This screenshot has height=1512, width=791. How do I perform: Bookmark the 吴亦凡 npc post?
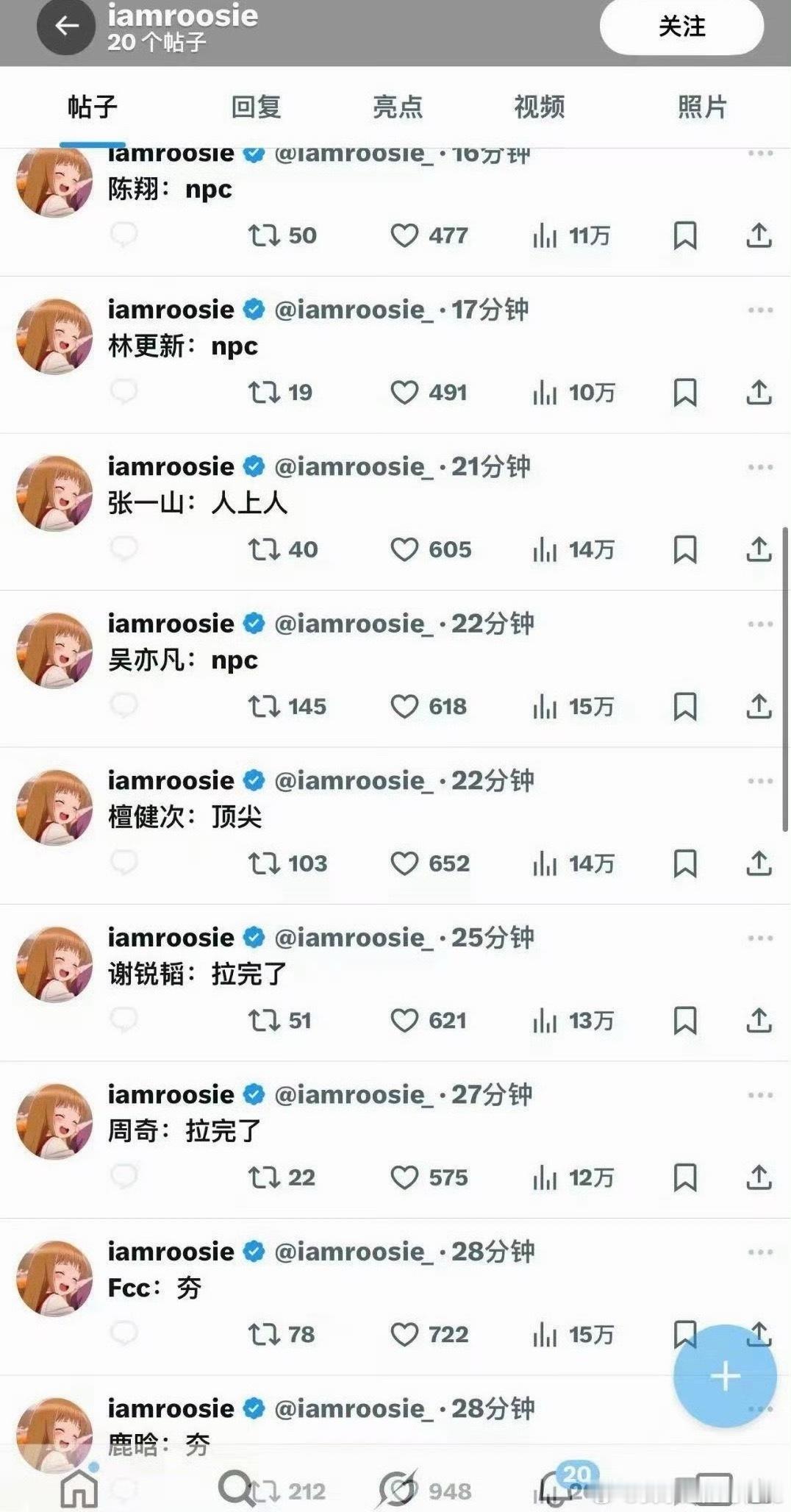pyautogui.click(x=685, y=706)
